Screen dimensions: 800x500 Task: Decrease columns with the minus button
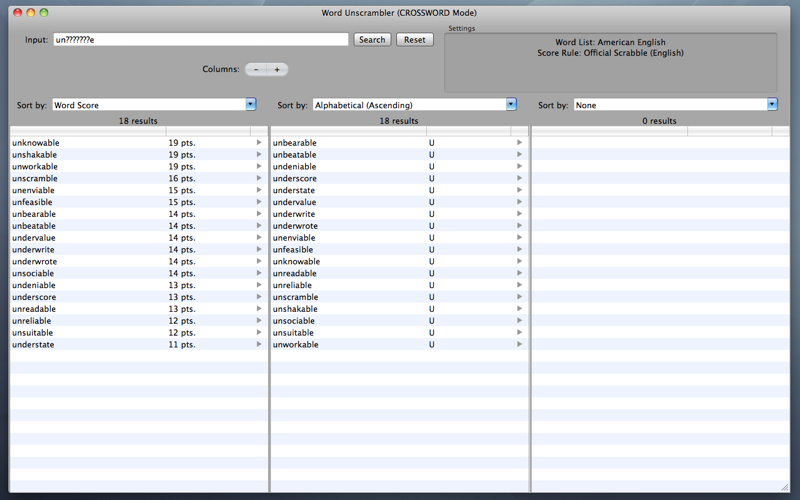tap(256, 69)
